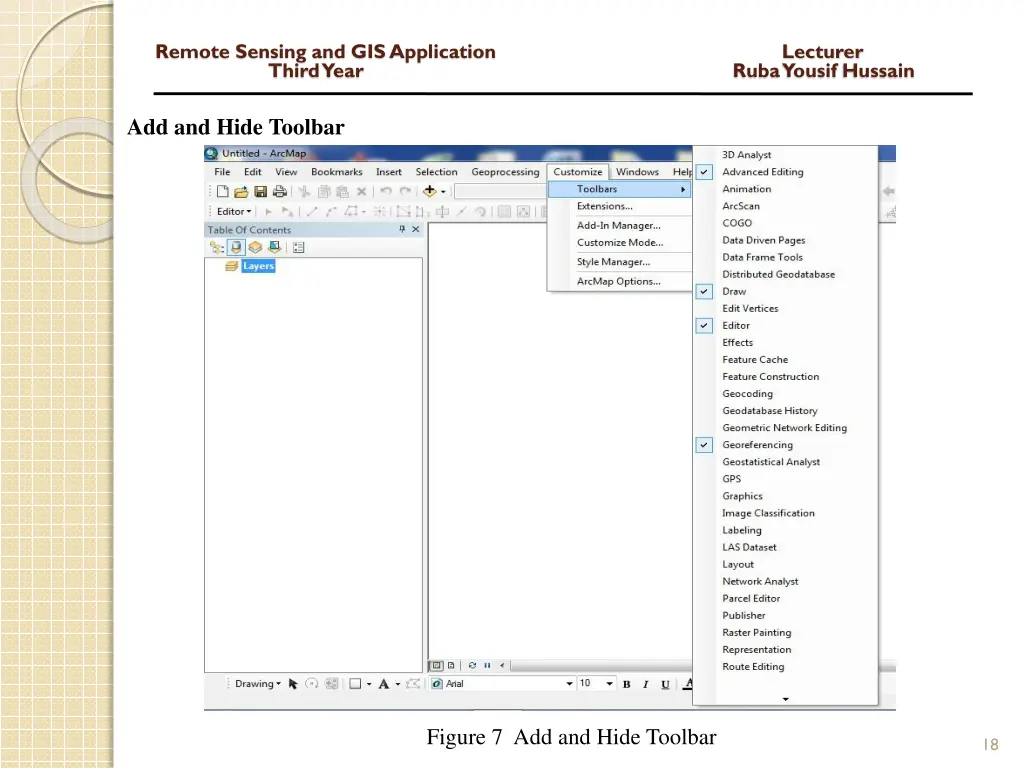Open Add-In Manager...
The image size is (1024, 768).
[619, 225]
